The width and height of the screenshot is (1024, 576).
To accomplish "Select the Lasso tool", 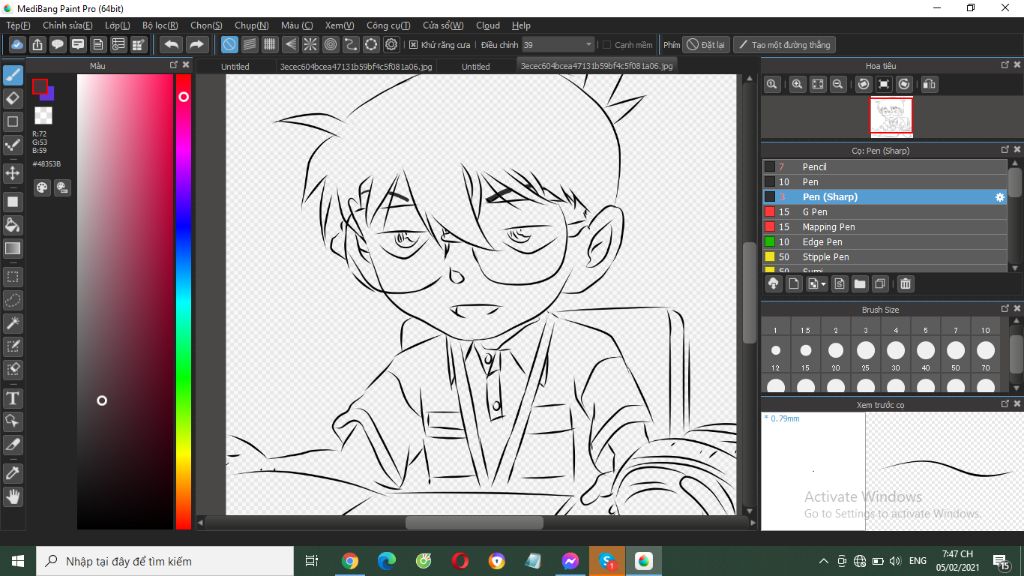I will tap(12, 300).
